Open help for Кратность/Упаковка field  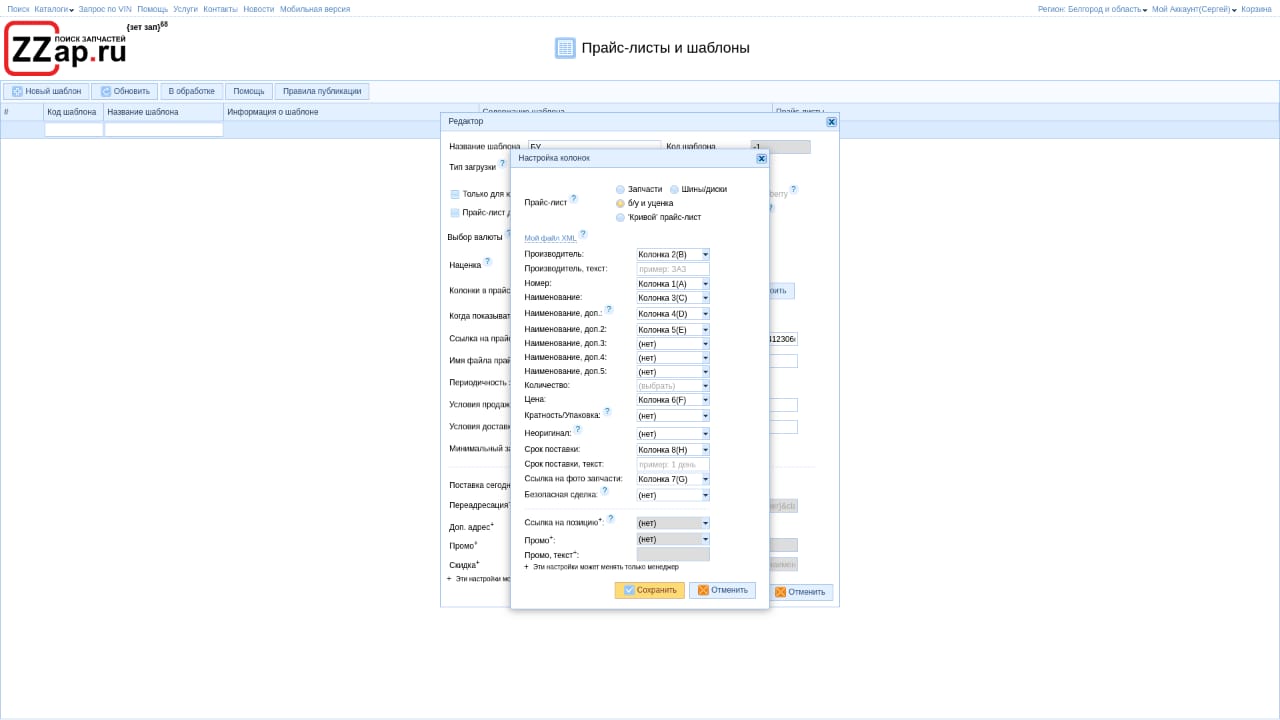pyautogui.click(x=606, y=411)
